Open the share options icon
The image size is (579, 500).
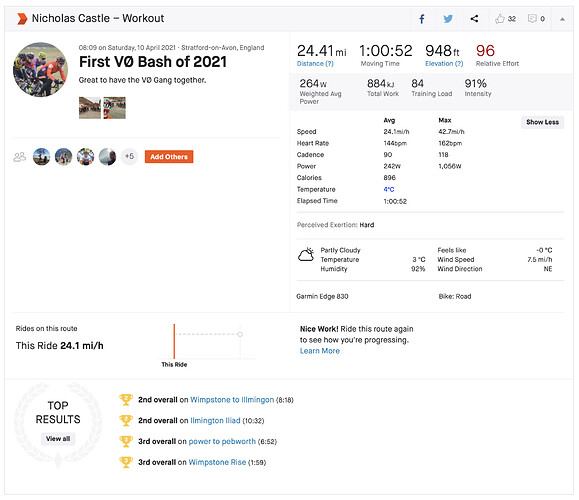click(x=474, y=18)
